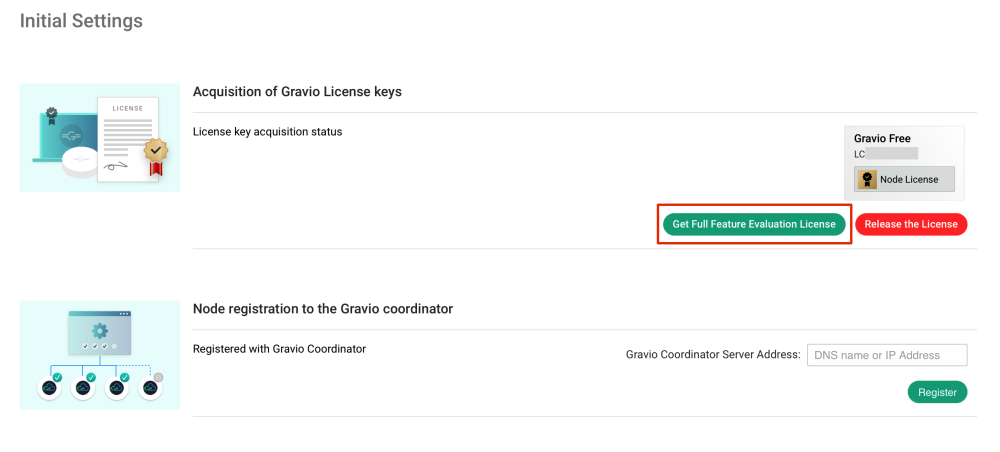Click the third node circle in coordinator diagram
The width and height of the screenshot is (1000, 452).
click(117, 387)
